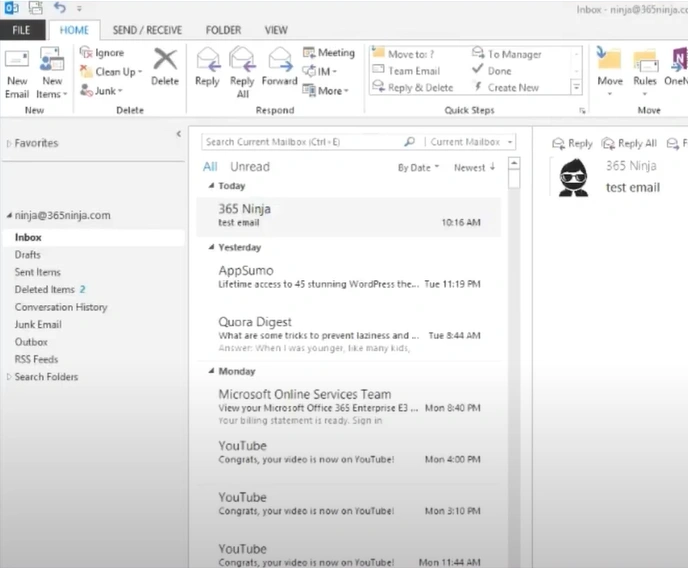Open the FILE tab

click(x=21, y=30)
